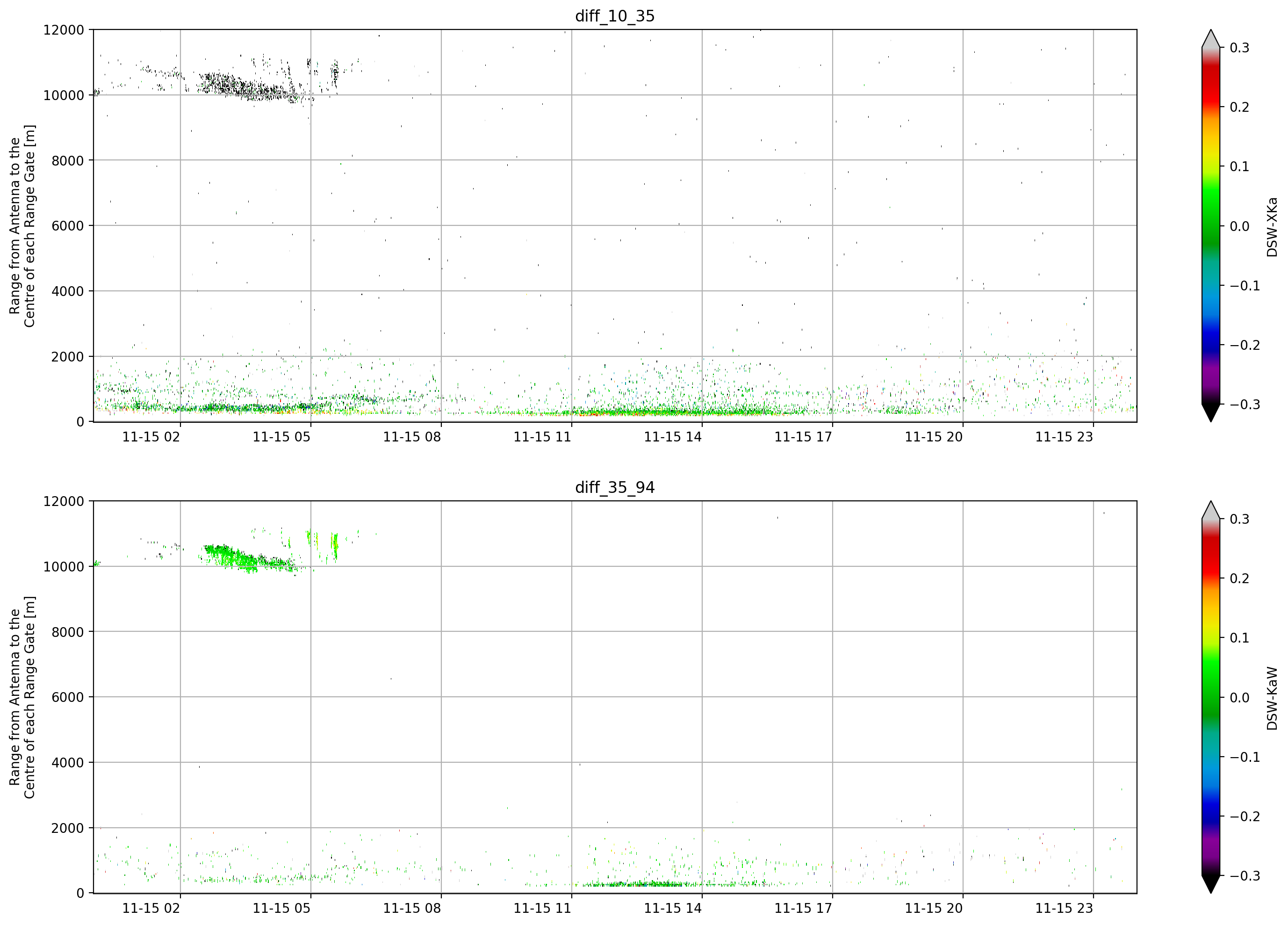Click the diff_10_35 plot's y-axis label text
Viewport: 1288px width, 925px height.
point(22,225)
